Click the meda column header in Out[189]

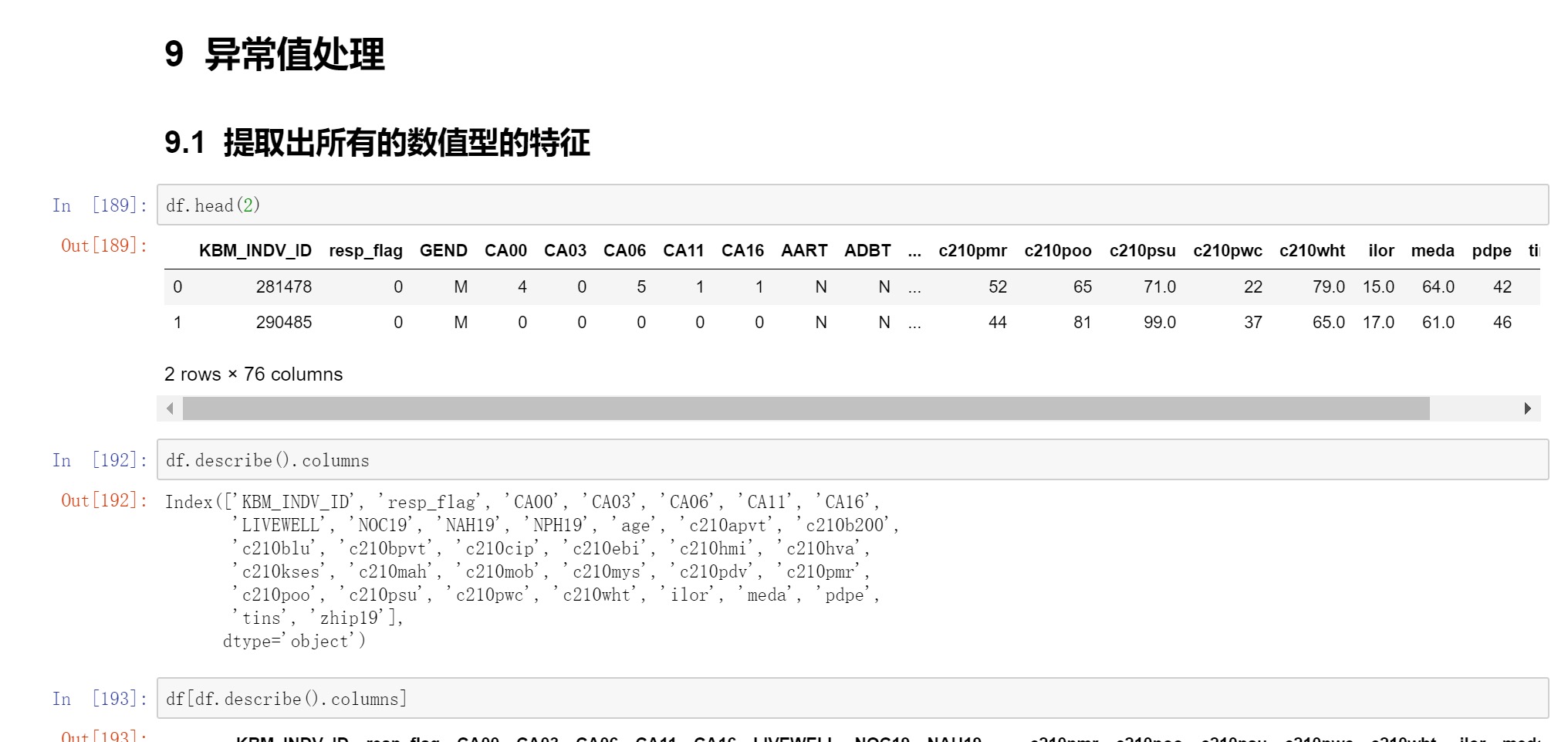click(x=1433, y=251)
